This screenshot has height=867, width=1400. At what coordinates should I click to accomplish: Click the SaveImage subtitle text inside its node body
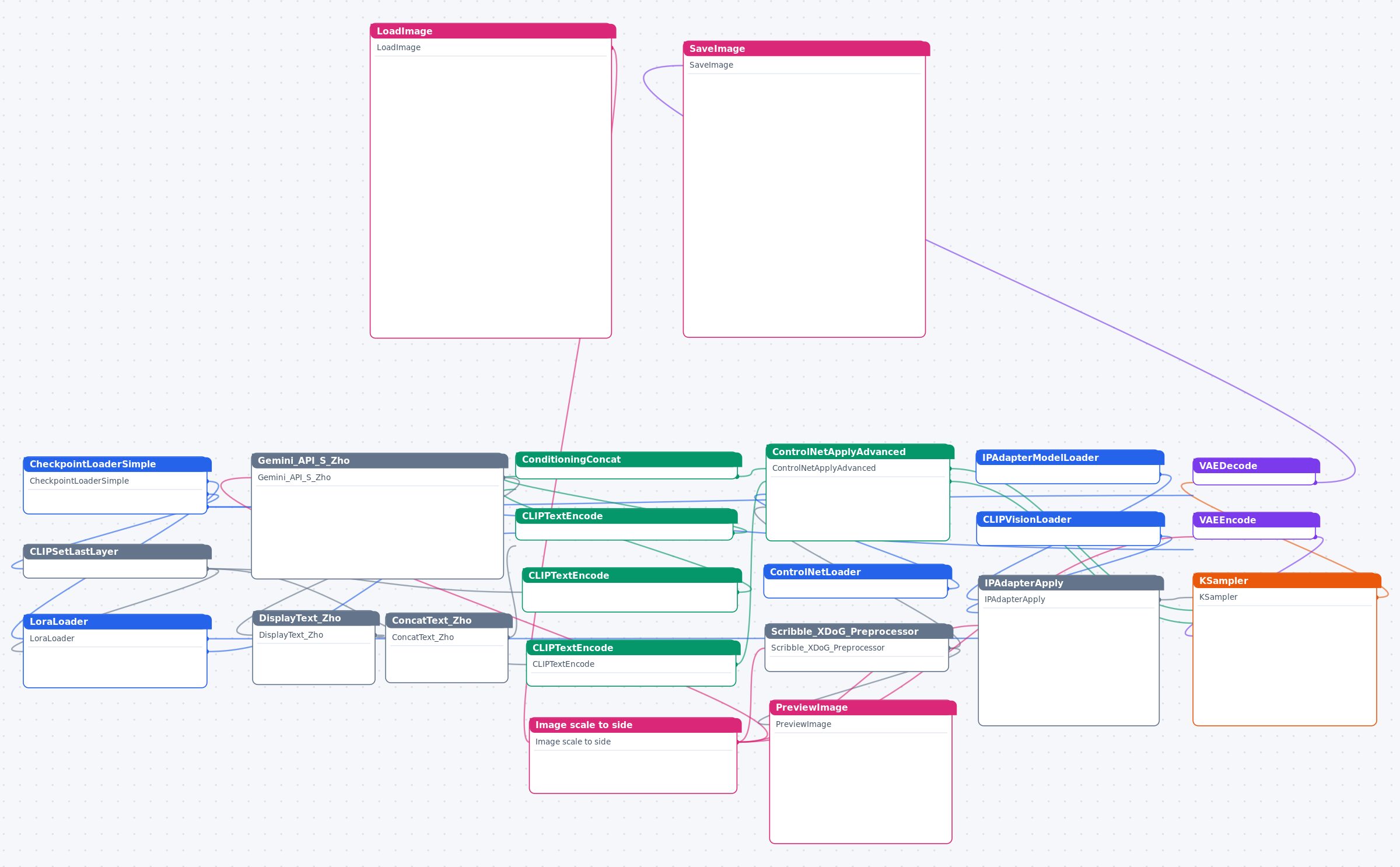click(711, 65)
